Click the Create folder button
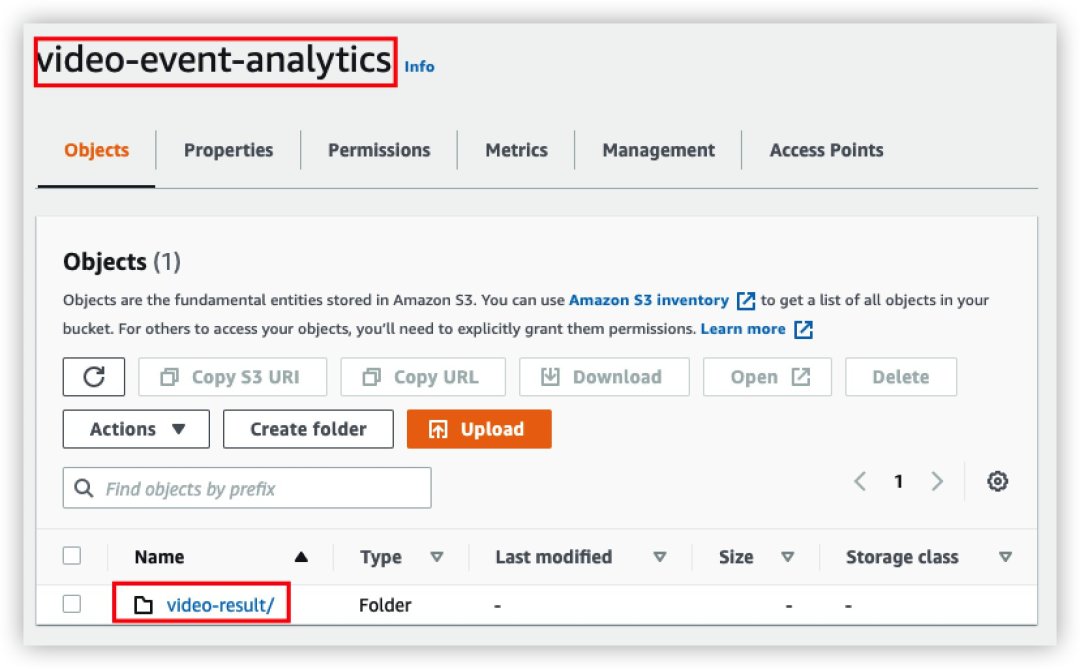This screenshot has width=1080, height=669. tap(308, 429)
